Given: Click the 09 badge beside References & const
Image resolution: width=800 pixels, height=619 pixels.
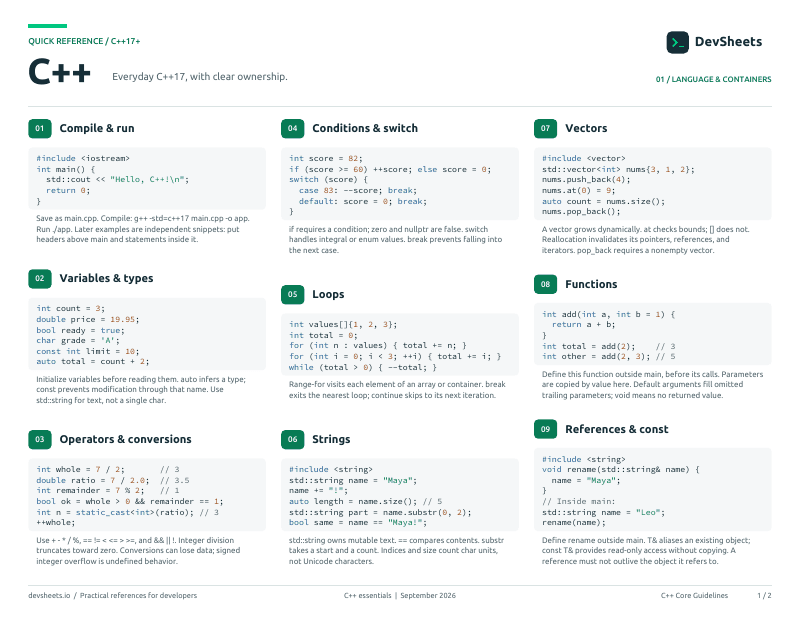Looking at the screenshot, I should tap(545, 429).
